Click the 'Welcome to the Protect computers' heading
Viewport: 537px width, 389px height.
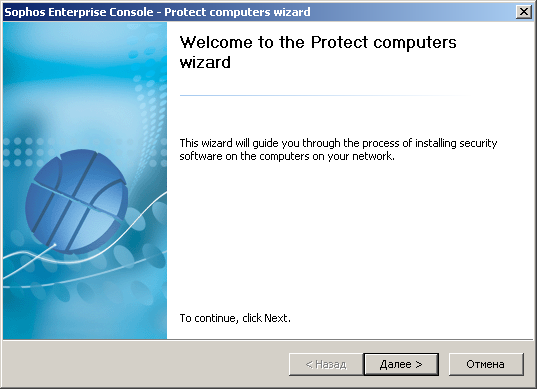pos(318,42)
